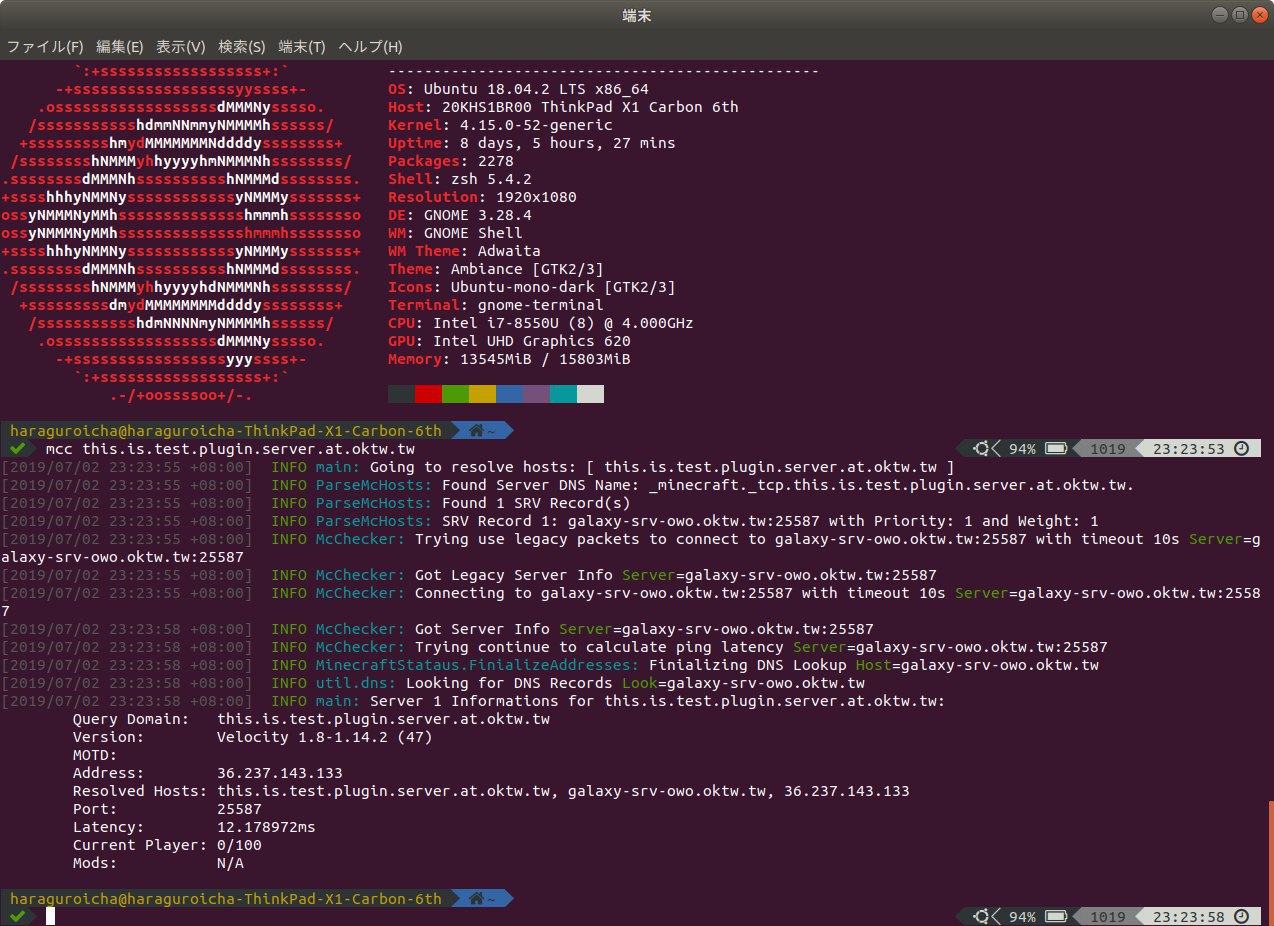Click the Kernel value '4.15.0-52-generic'
The width and height of the screenshot is (1274, 926).
[536, 125]
